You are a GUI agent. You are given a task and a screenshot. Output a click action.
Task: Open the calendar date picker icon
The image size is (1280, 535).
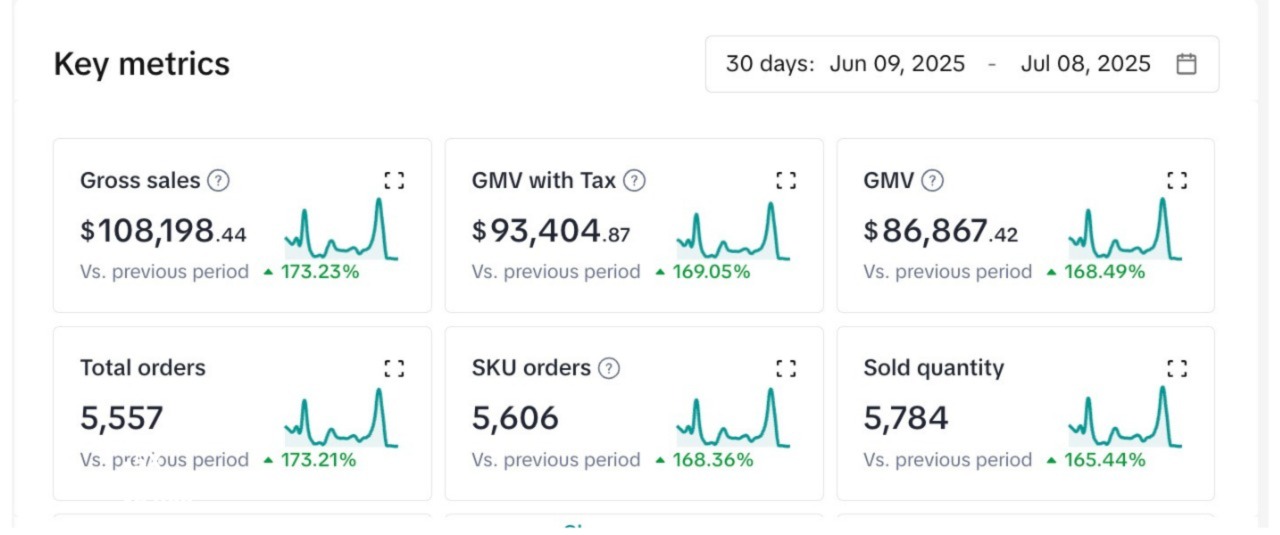pyautogui.click(x=1186, y=64)
